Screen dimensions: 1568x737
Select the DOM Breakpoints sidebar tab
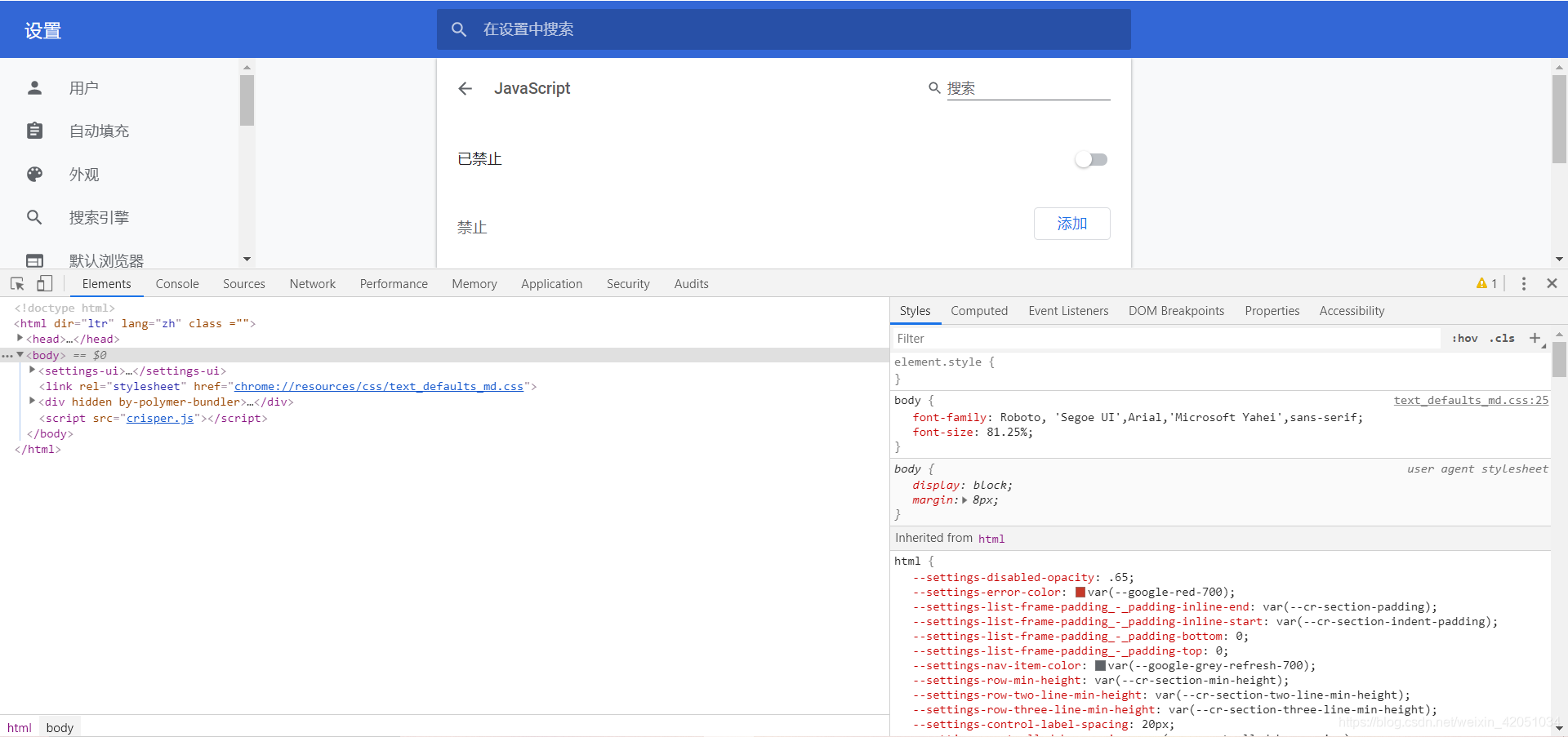pyautogui.click(x=1176, y=311)
